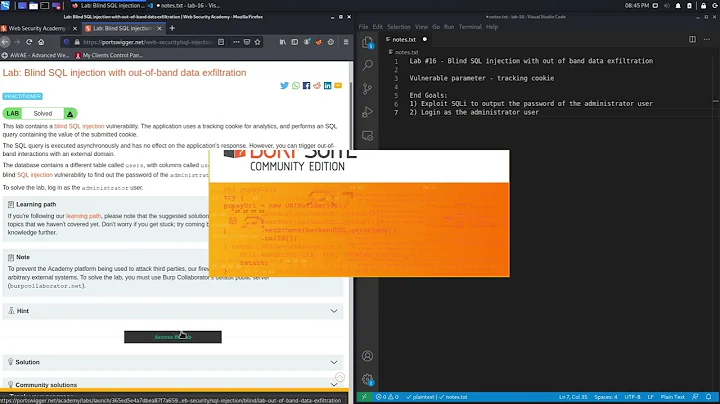Click the FoxyProxy extension icon
Viewport: 720px width, 404px height.
tap(319, 42)
